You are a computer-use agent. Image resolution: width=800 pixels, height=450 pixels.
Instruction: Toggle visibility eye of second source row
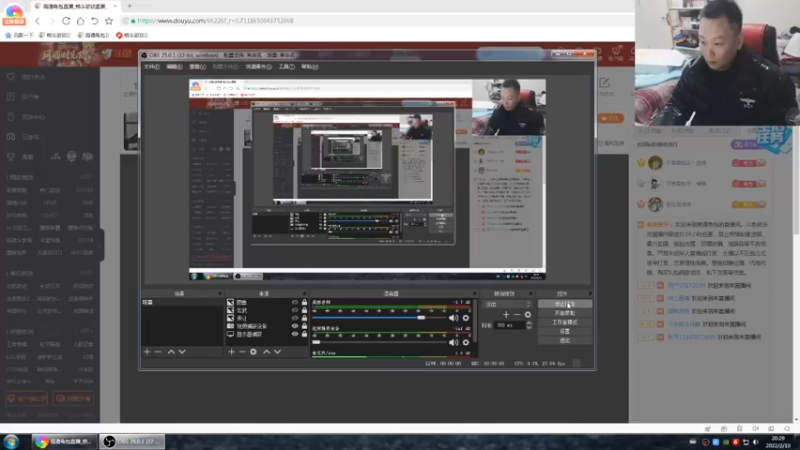click(295, 310)
